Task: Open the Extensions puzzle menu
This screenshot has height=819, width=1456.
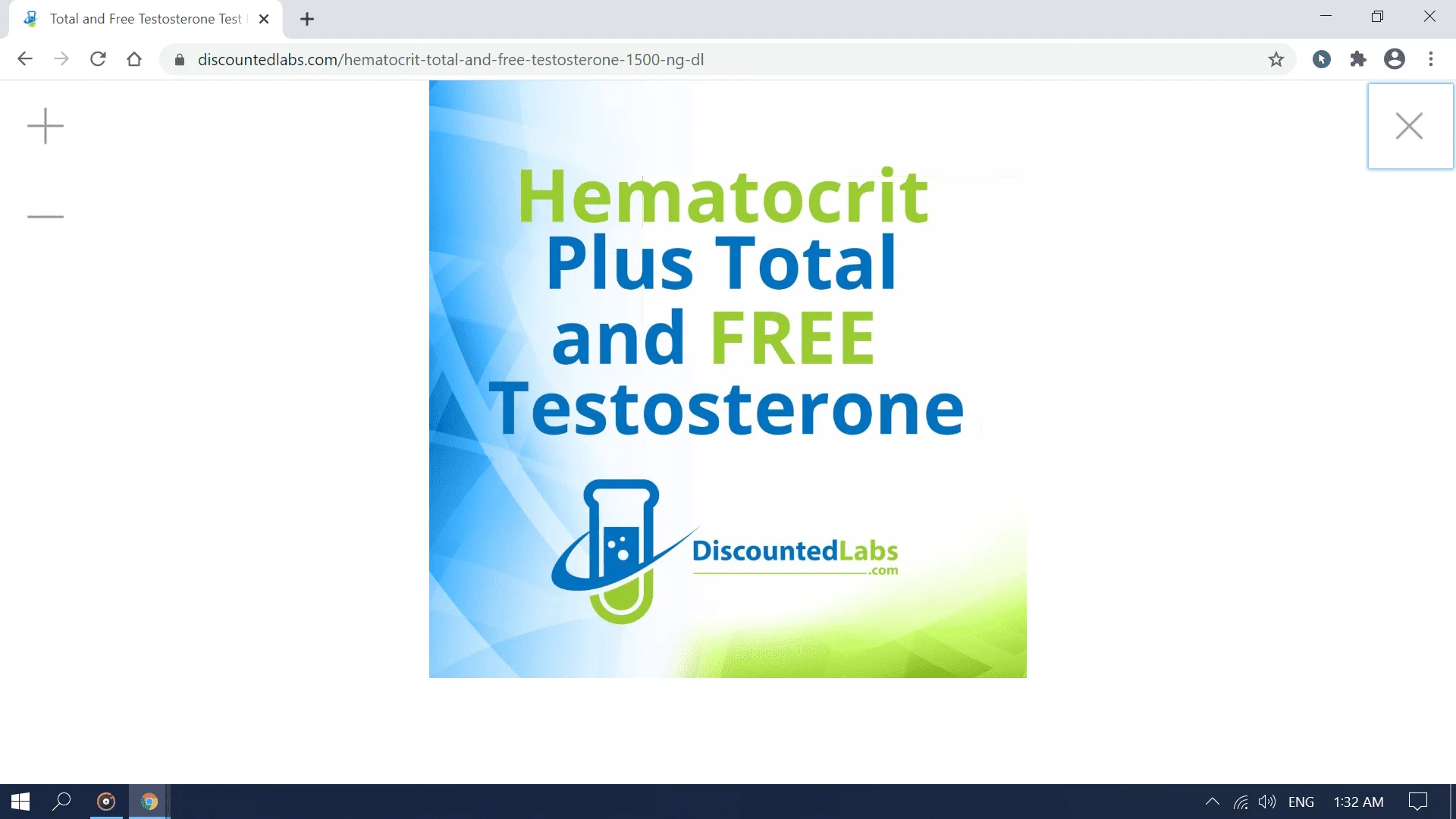Action: (x=1358, y=59)
